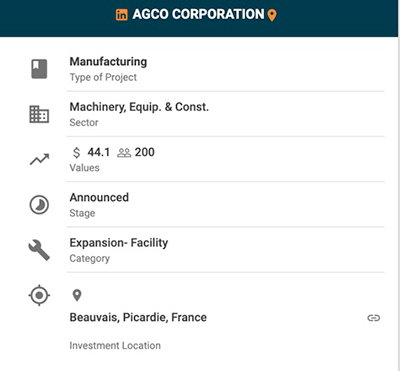The height and width of the screenshot is (371, 400).
Task: Click the clock icon beside Stage
Action: 39,205
